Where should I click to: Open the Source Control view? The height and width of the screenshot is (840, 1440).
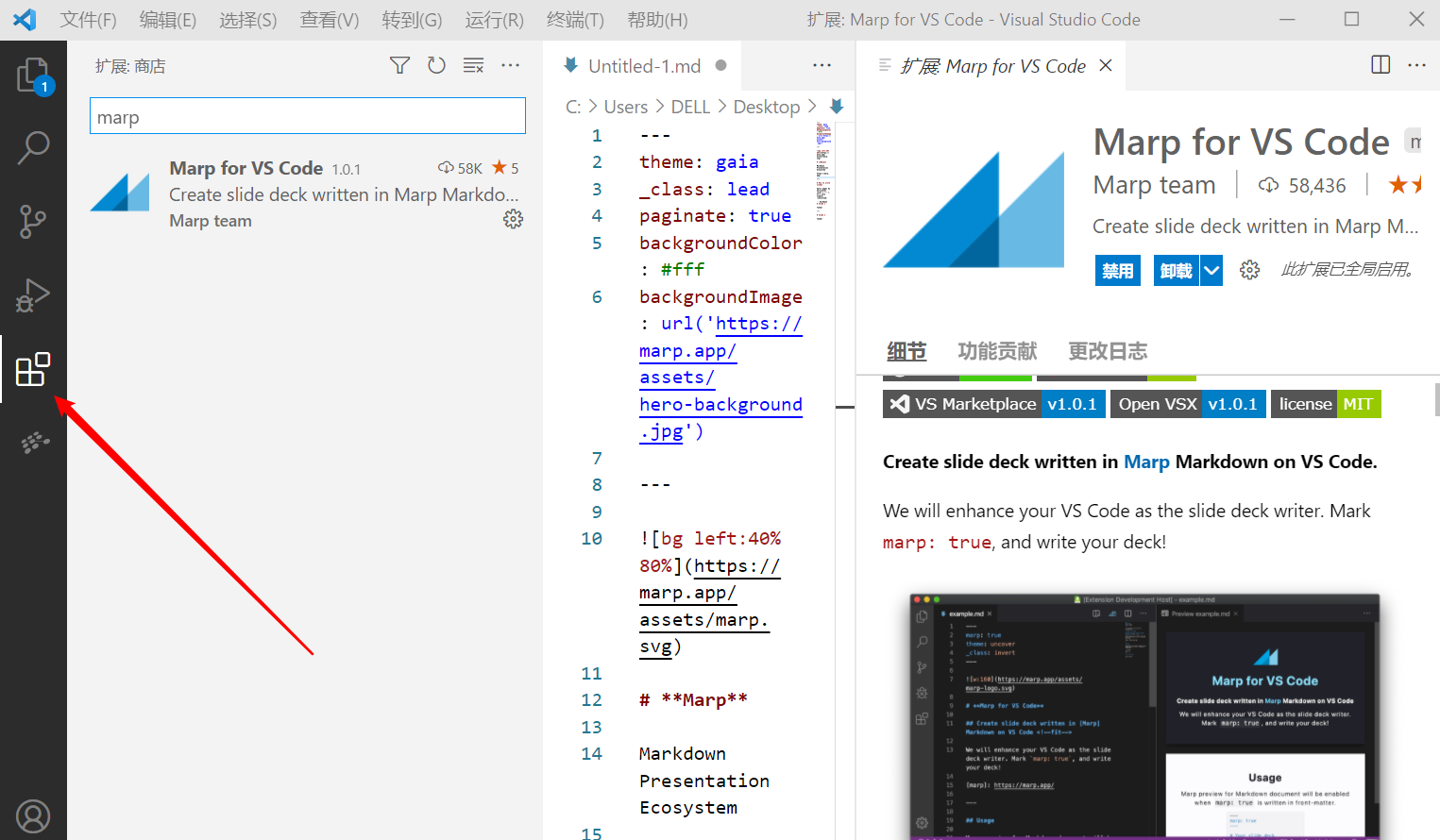coord(33,222)
